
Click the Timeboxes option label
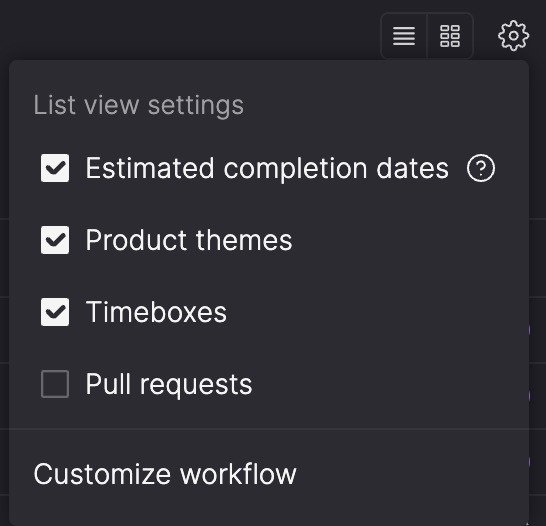(x=156, y=312)
